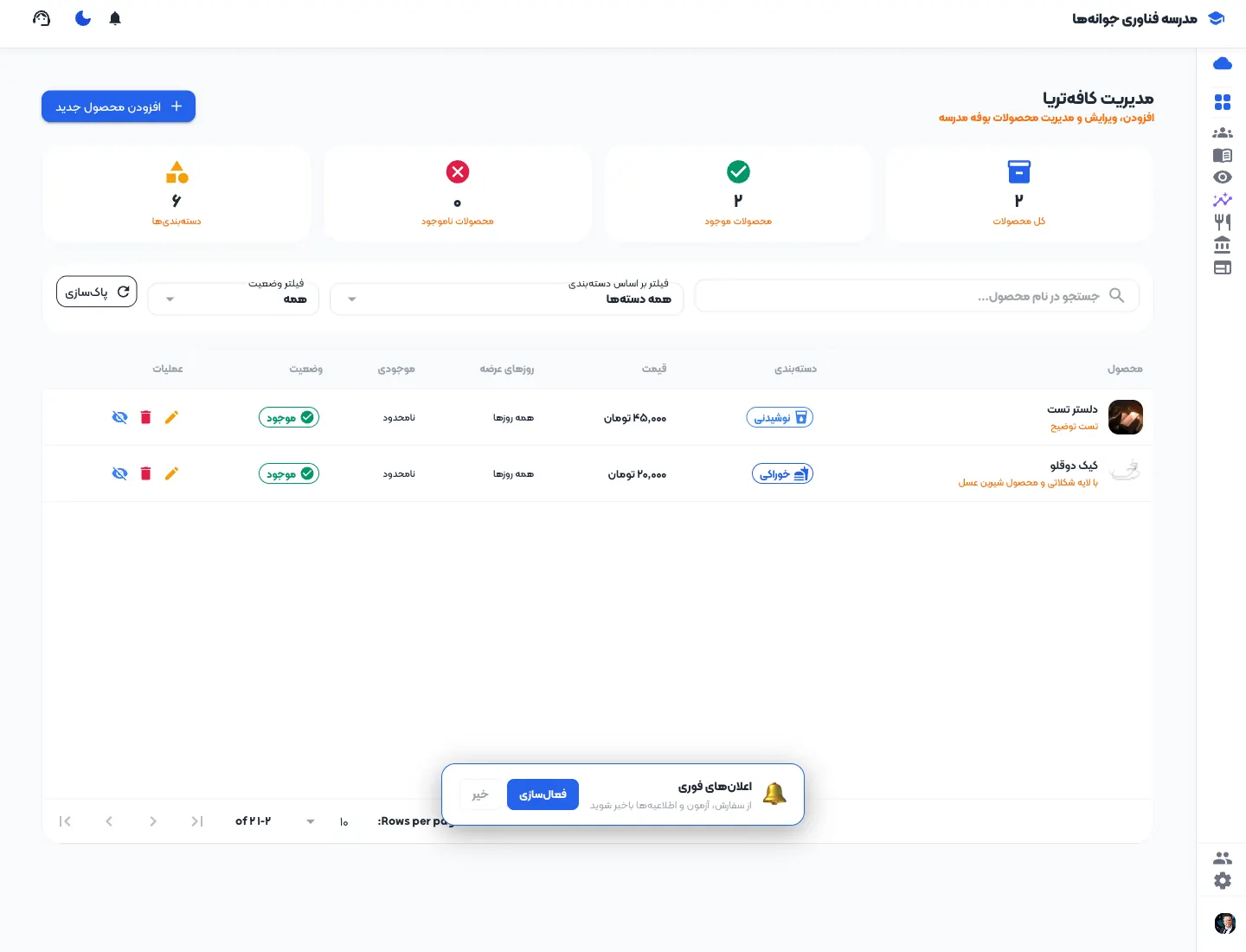Open the bank building icon in sidebar
1246x952 pixels.
tap(1223, 245)
